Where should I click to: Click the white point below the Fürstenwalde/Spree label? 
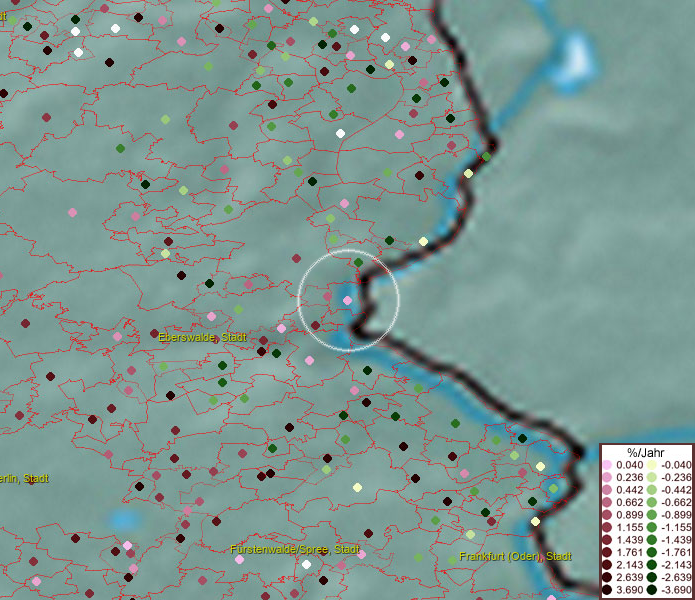click(306, 565)
